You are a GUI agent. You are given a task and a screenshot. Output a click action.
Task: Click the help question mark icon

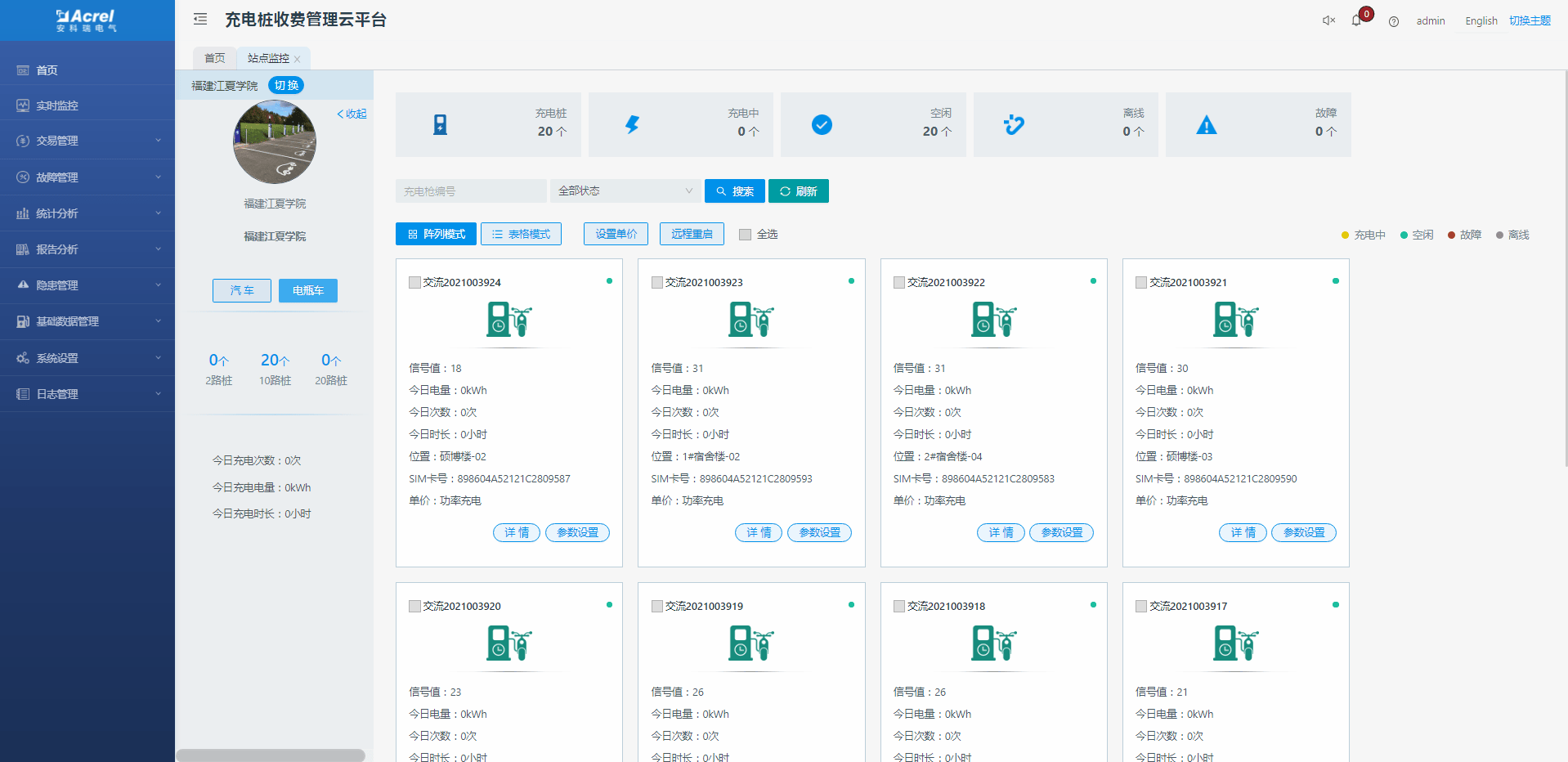point(1394,21)
